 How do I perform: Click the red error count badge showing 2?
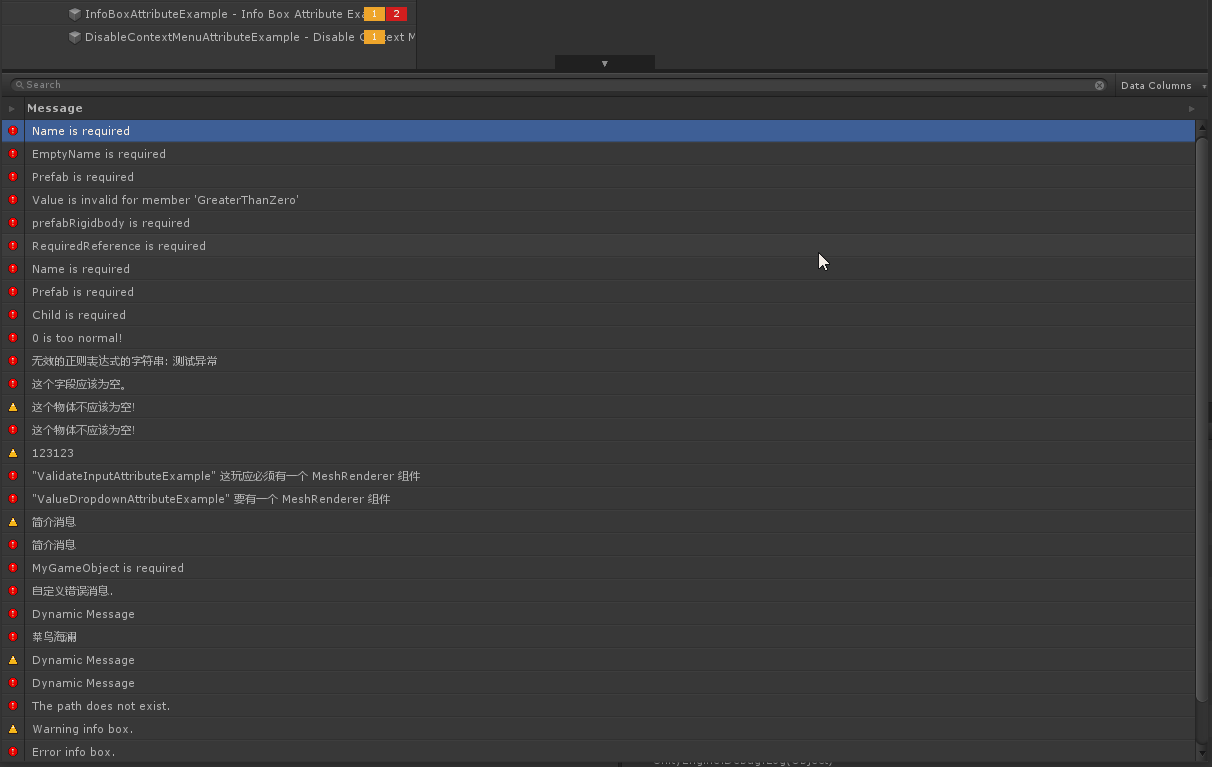[396, 14]
